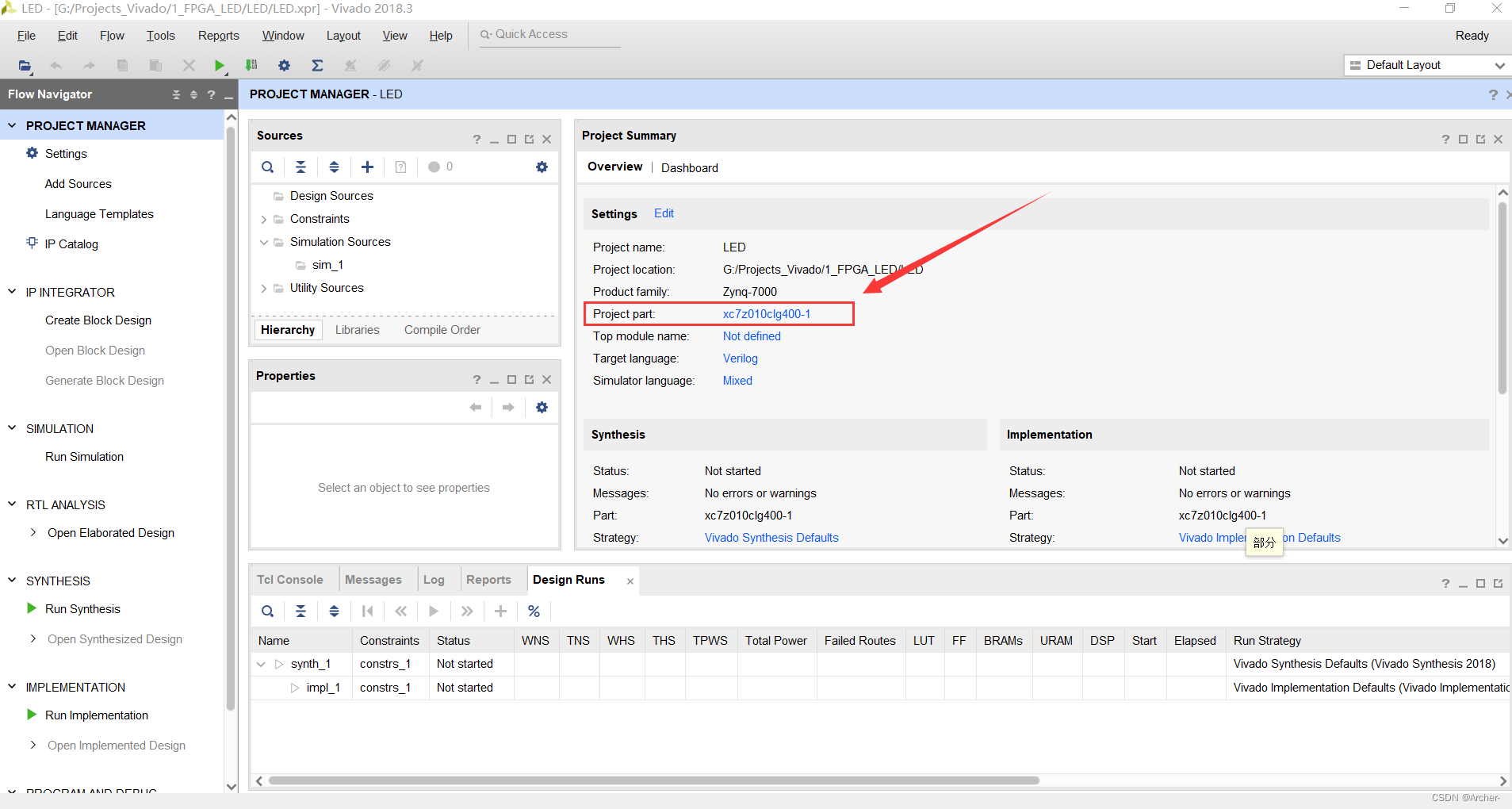Open Default Layout dropdown
1512x809 pixels.
coord(1426,65)
